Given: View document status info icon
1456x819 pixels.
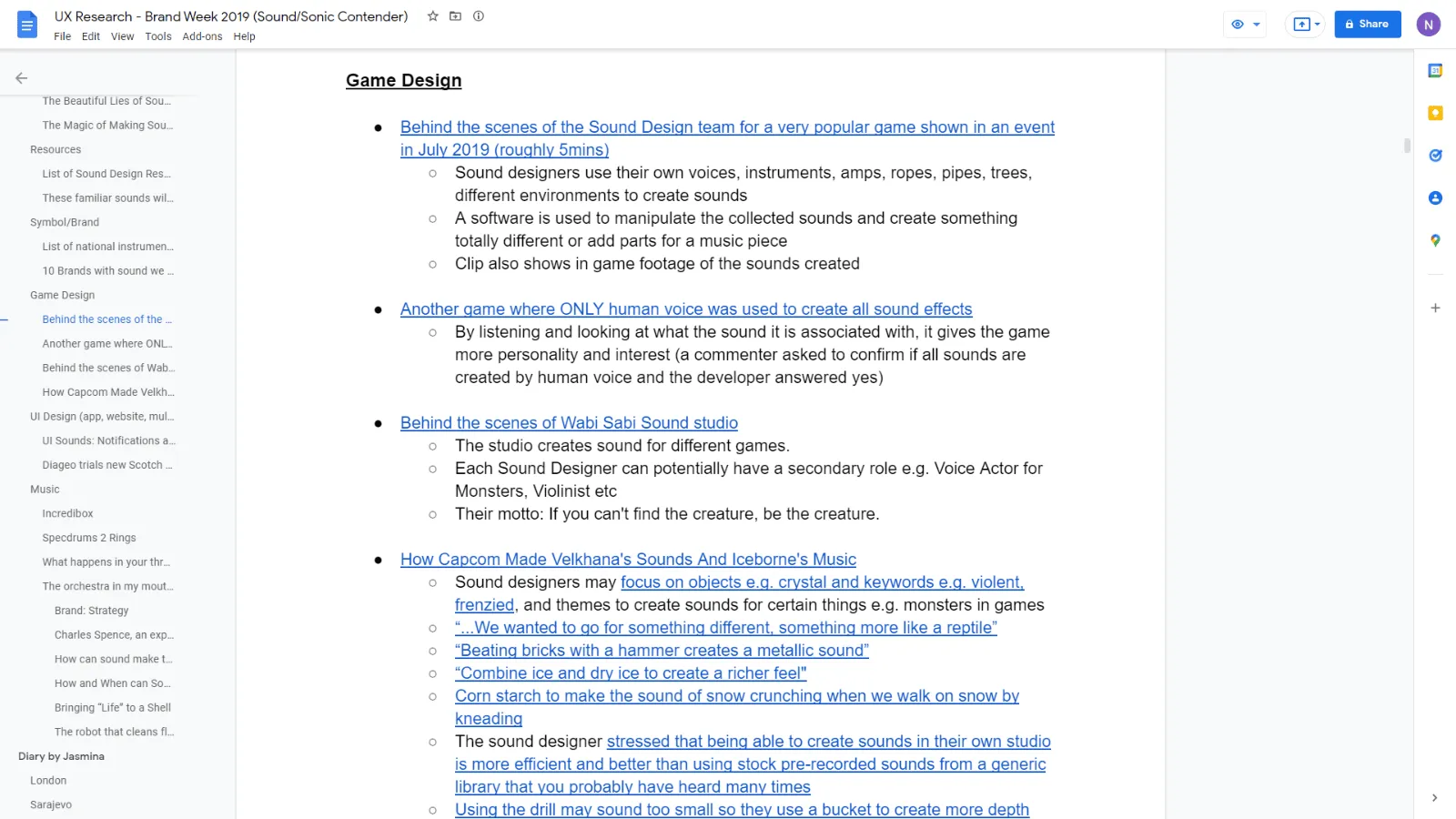Looking at the screenshot, I should click(479, 16).
